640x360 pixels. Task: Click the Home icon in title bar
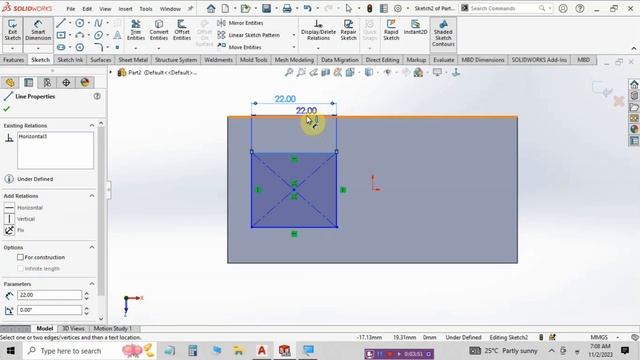click(211, 8)
